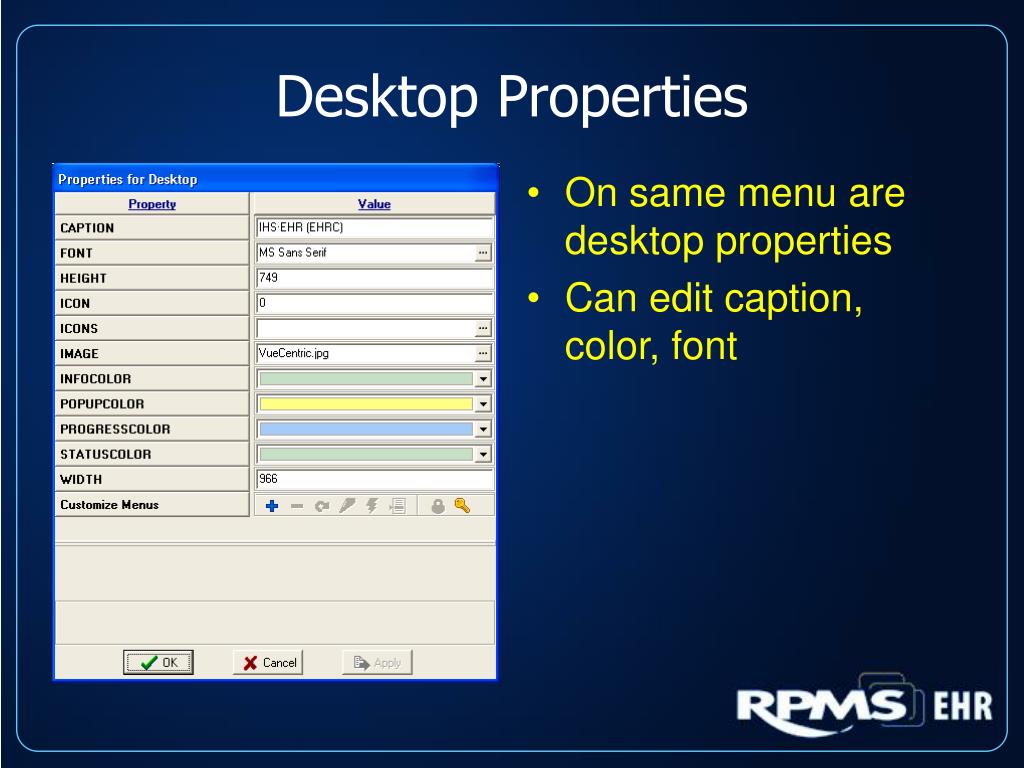Select the ICON property row label
1024x768 pixels.
click(x=152, y=303)
